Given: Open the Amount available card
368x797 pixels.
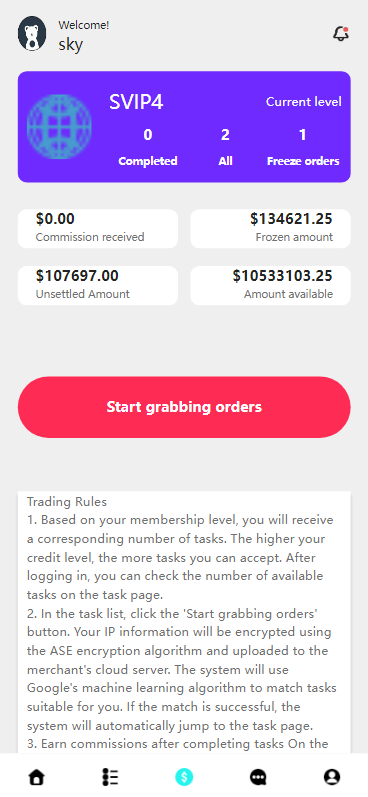Looking at the screenshot, I should [x=270, y=285].
